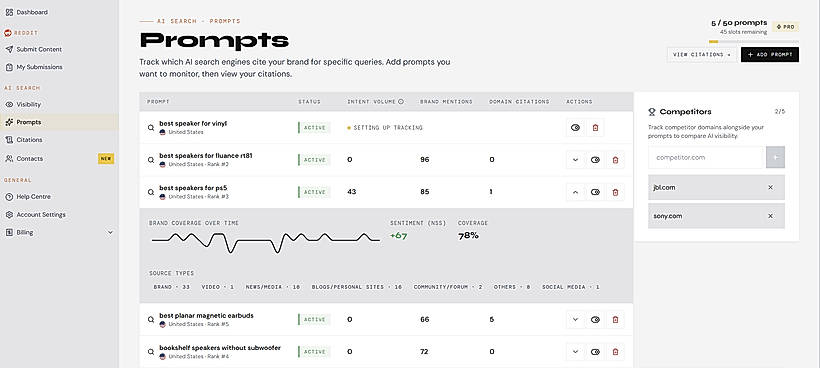Click the sentiment value +67
The width and height of the screenshot is (820, 368).
pyautogui.click(x=398, y=236)
